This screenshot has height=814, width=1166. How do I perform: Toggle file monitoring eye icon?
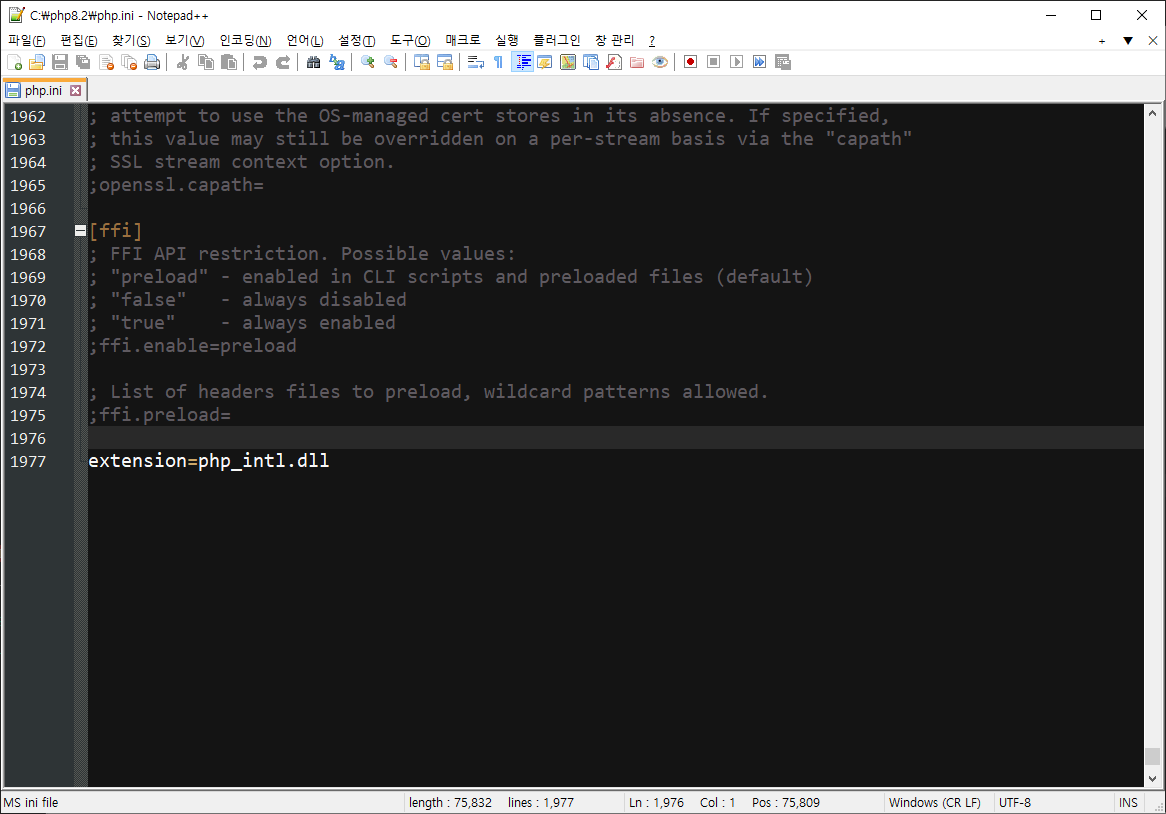(660, 62)
